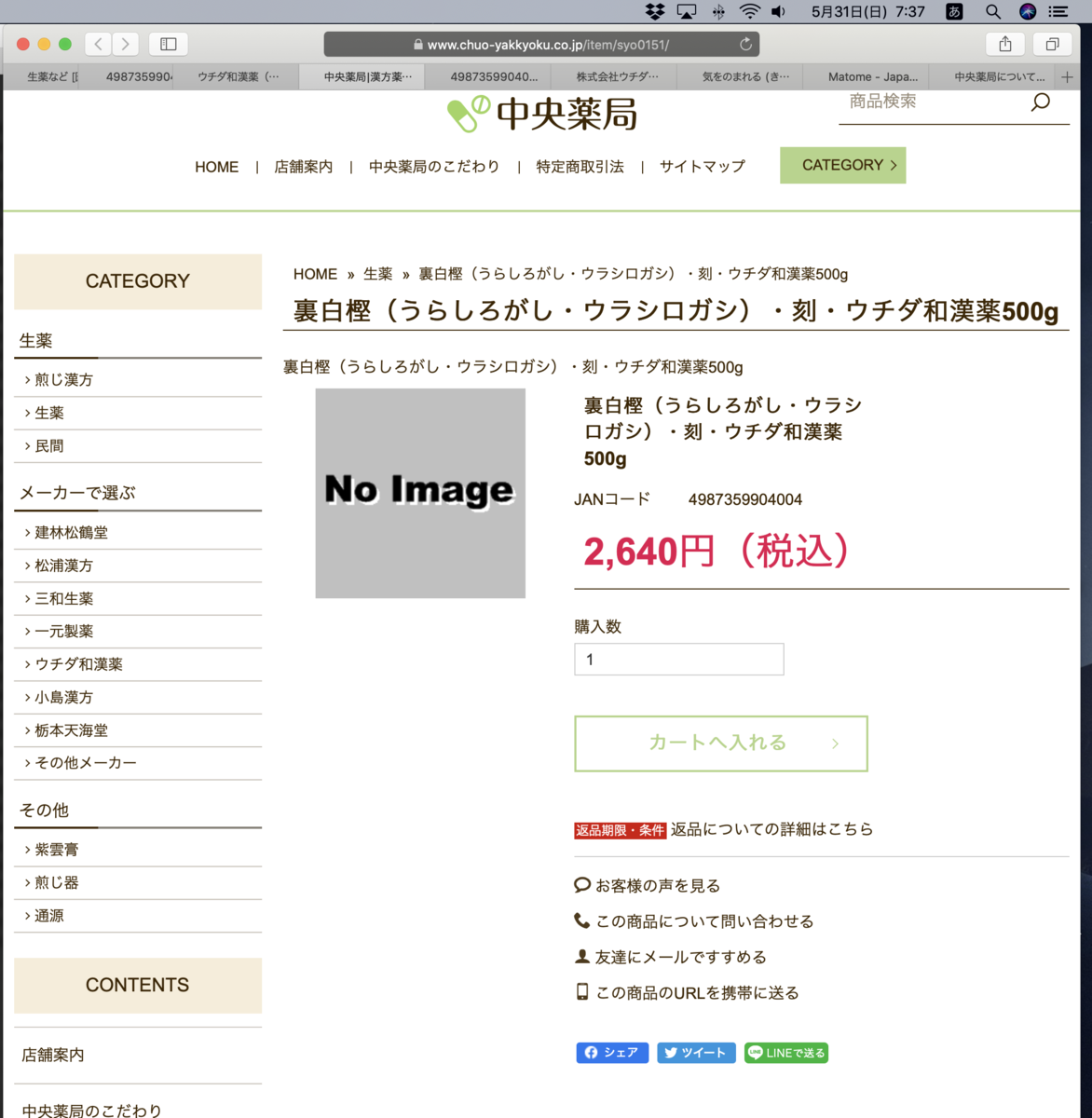Click この商品のURLを携帯に送る mobile link
Viewport: 1092px width, 1118px height.
click(687, 992)
